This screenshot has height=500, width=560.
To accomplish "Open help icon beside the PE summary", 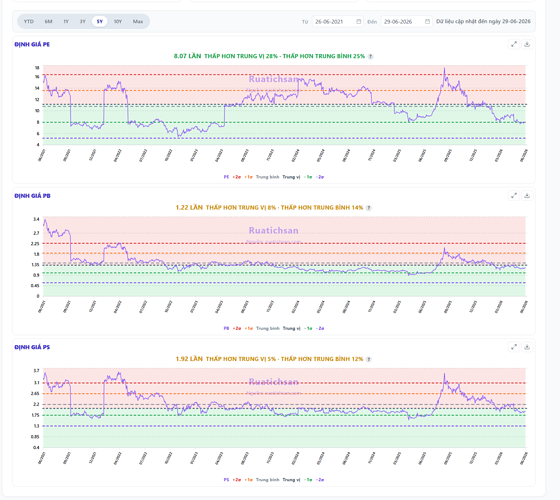I will point(370,56).
